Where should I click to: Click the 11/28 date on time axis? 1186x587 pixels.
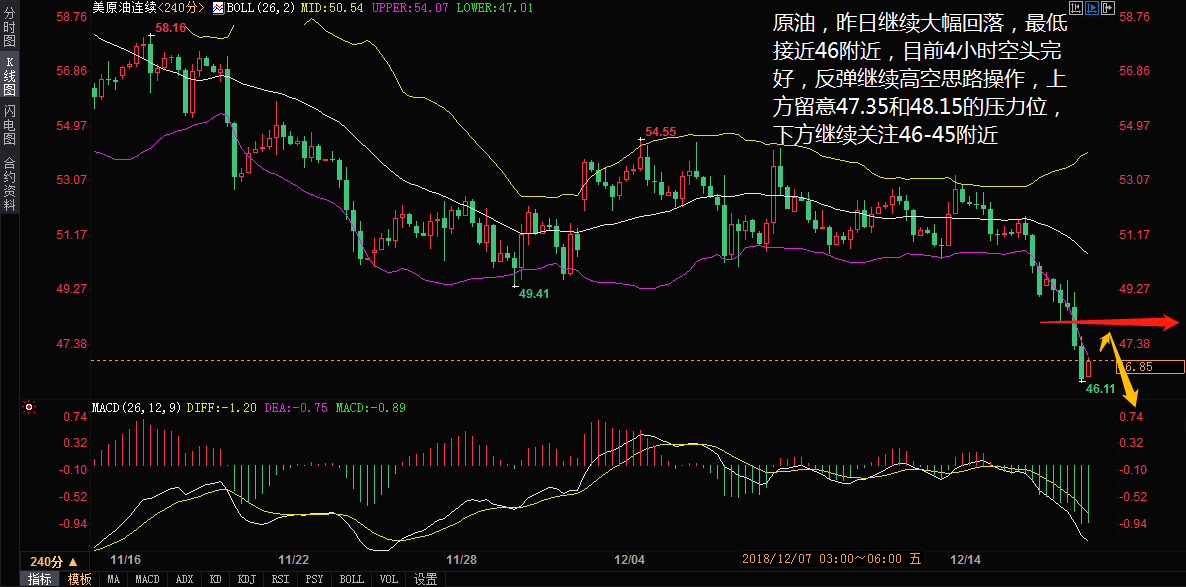tap(461, 561)
